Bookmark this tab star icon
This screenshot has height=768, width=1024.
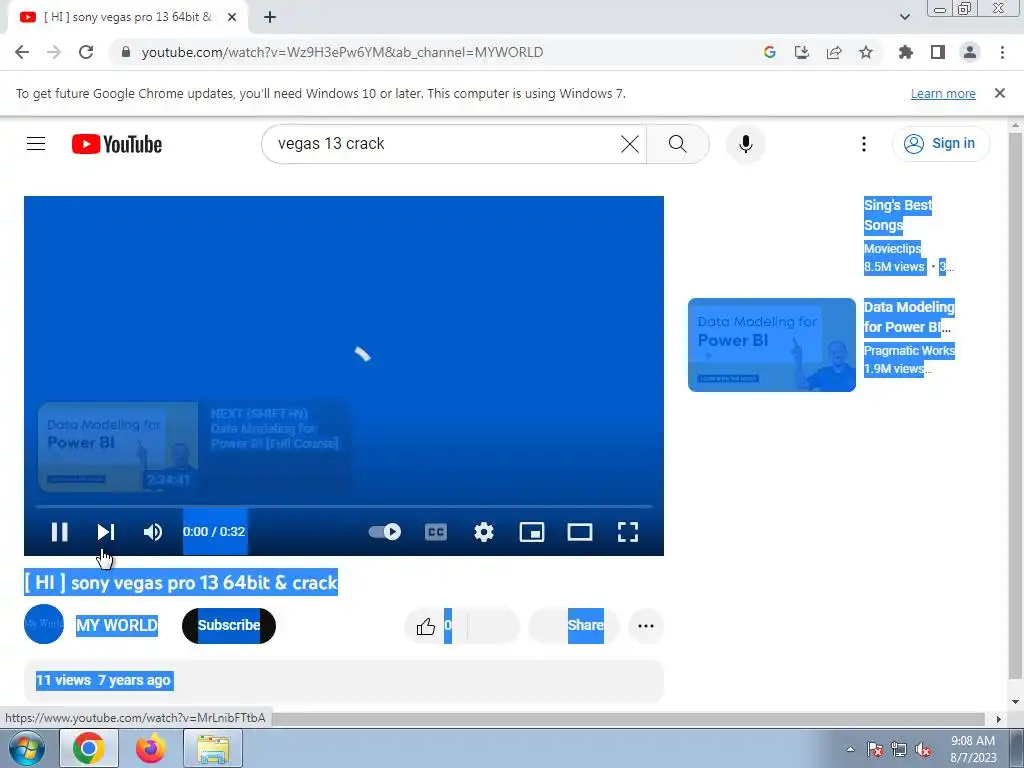point(866,52)
